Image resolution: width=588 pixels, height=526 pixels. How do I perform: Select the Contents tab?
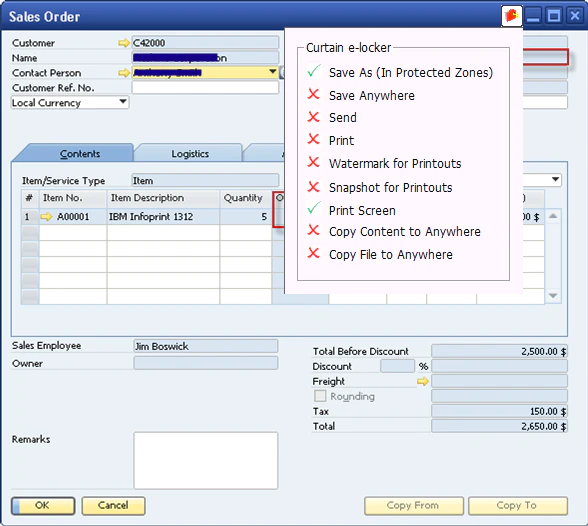80,154
